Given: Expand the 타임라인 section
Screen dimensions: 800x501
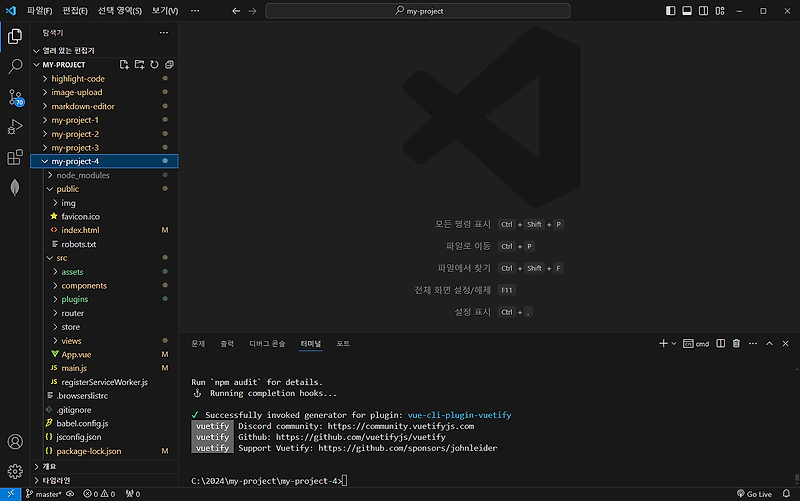Looking at the screenshot, I should [x=104, y=481].
